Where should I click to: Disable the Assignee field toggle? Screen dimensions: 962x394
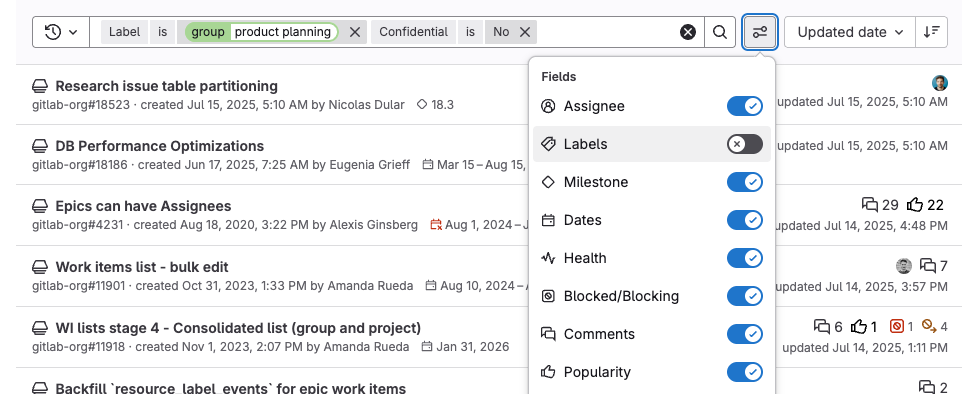point(745,106)
